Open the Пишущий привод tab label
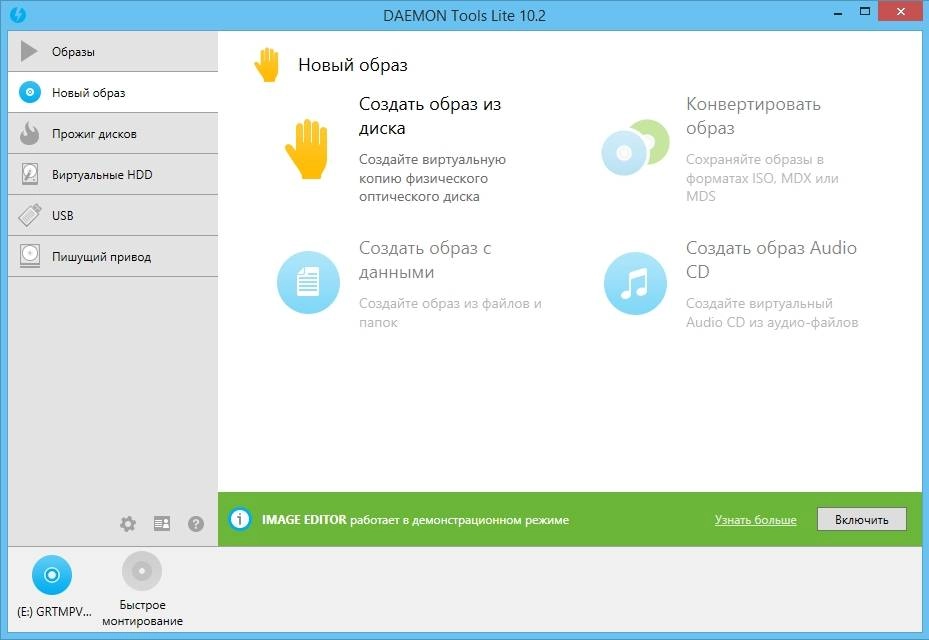Viewport: 929px width, 640px height. tap(101, 257)
